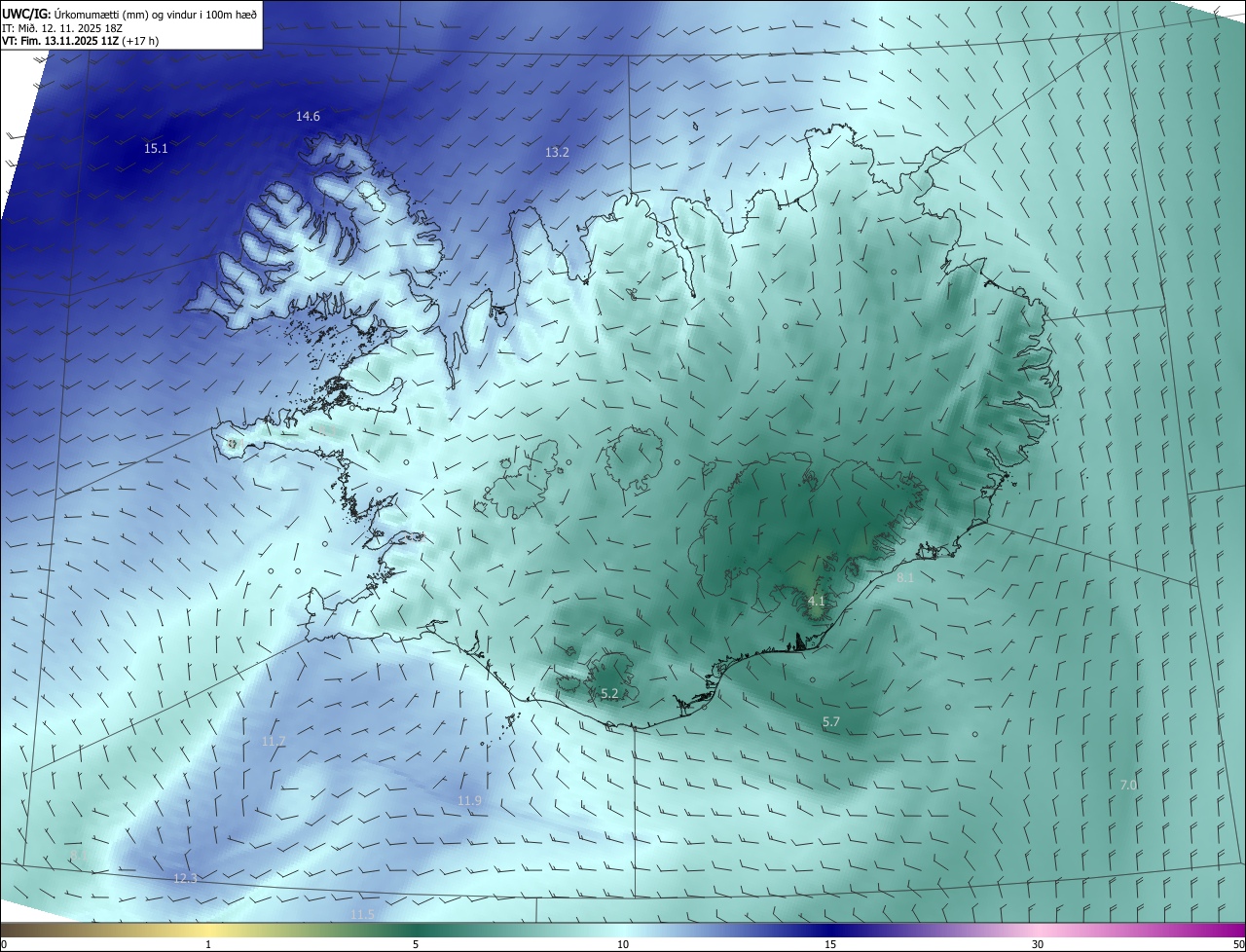Click the map title 'Úrkomumætti (mm) og vindur í 100m hæð'
The width and height of the screenshot is (1246, 952).
[155, 14]
